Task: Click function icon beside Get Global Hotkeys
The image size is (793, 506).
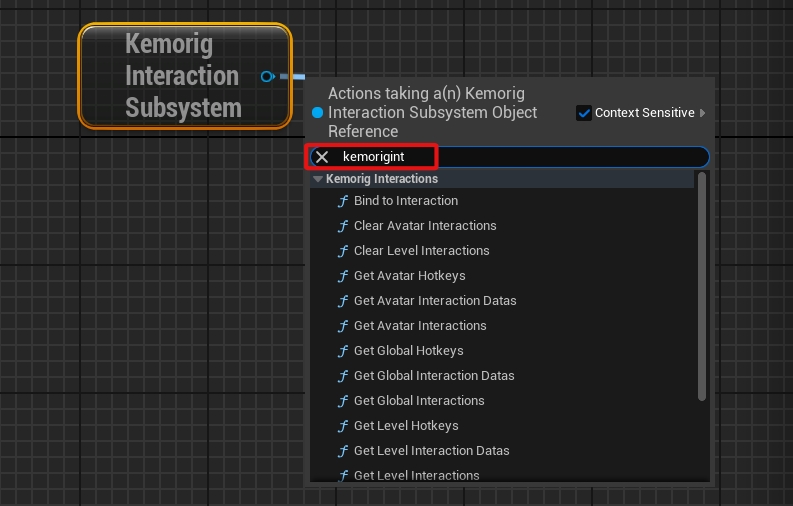Action: pos(344,351)
